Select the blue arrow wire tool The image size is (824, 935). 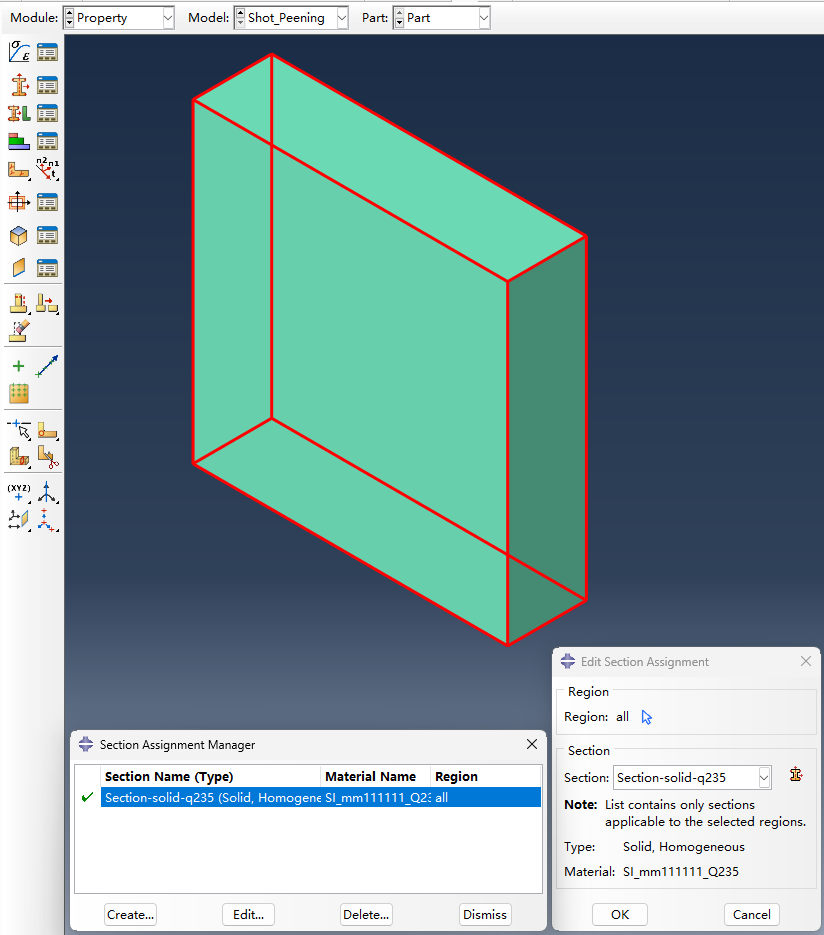[47, 366]
